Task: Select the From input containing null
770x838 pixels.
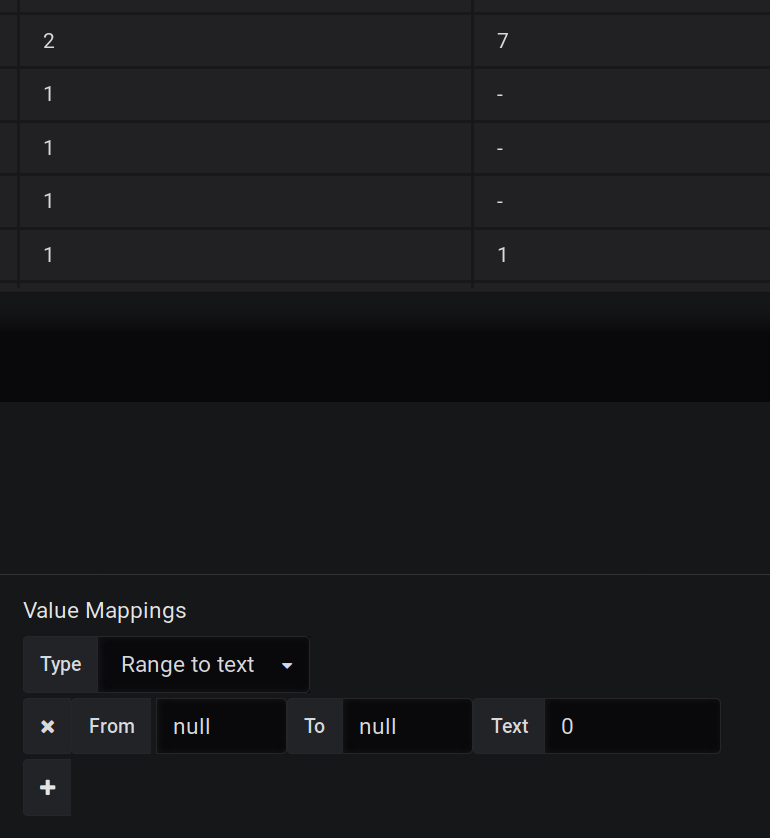Action: [221, 726]
